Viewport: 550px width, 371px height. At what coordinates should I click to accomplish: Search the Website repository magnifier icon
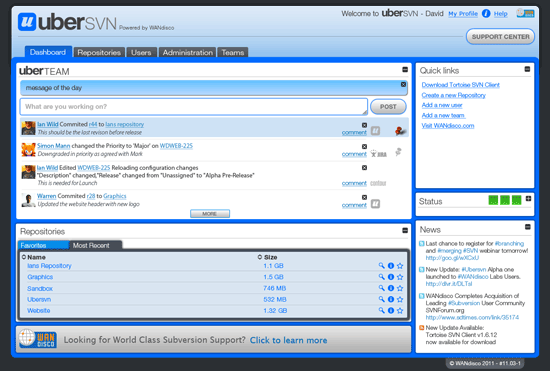(382, 310)
